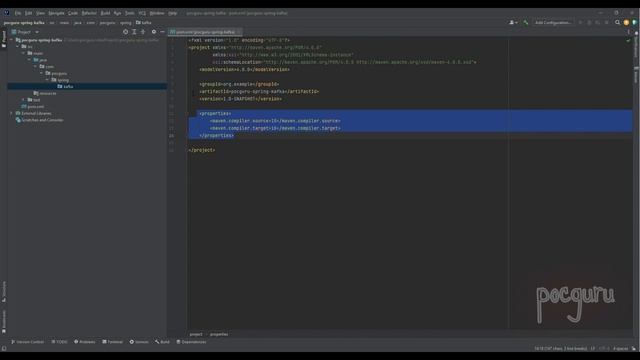Hide the Project tool window
This screenshot has width=640, height=360.
(162, 32)
